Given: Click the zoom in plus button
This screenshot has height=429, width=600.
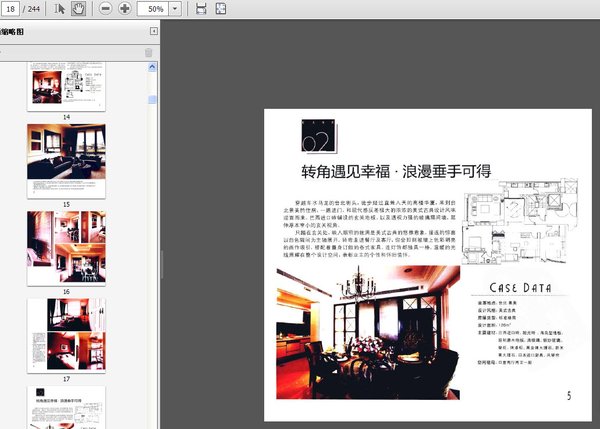Looking at the screenshot, I should pos(124,8).
